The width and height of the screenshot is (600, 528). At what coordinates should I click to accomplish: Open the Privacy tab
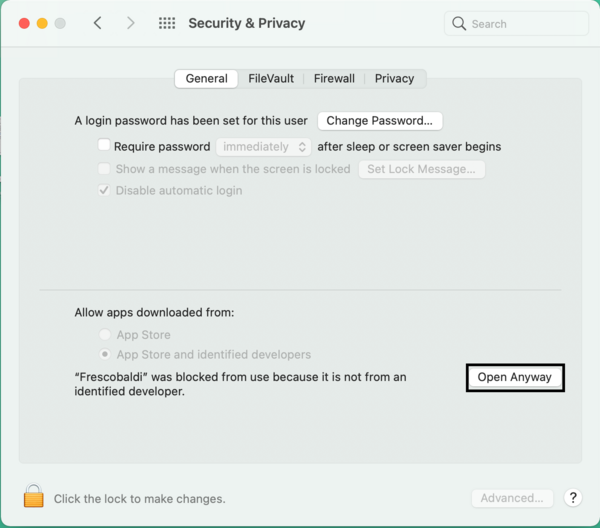(394, 78)
